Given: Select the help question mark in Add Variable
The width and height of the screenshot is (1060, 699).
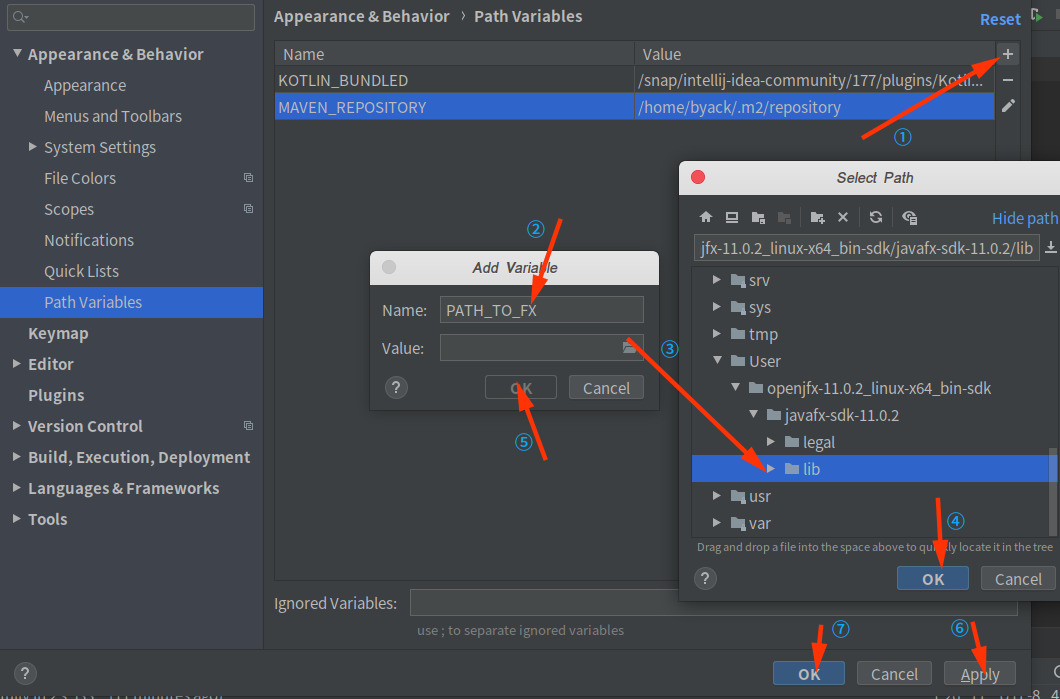Looking at the screenshot, I should pos(396,387).
